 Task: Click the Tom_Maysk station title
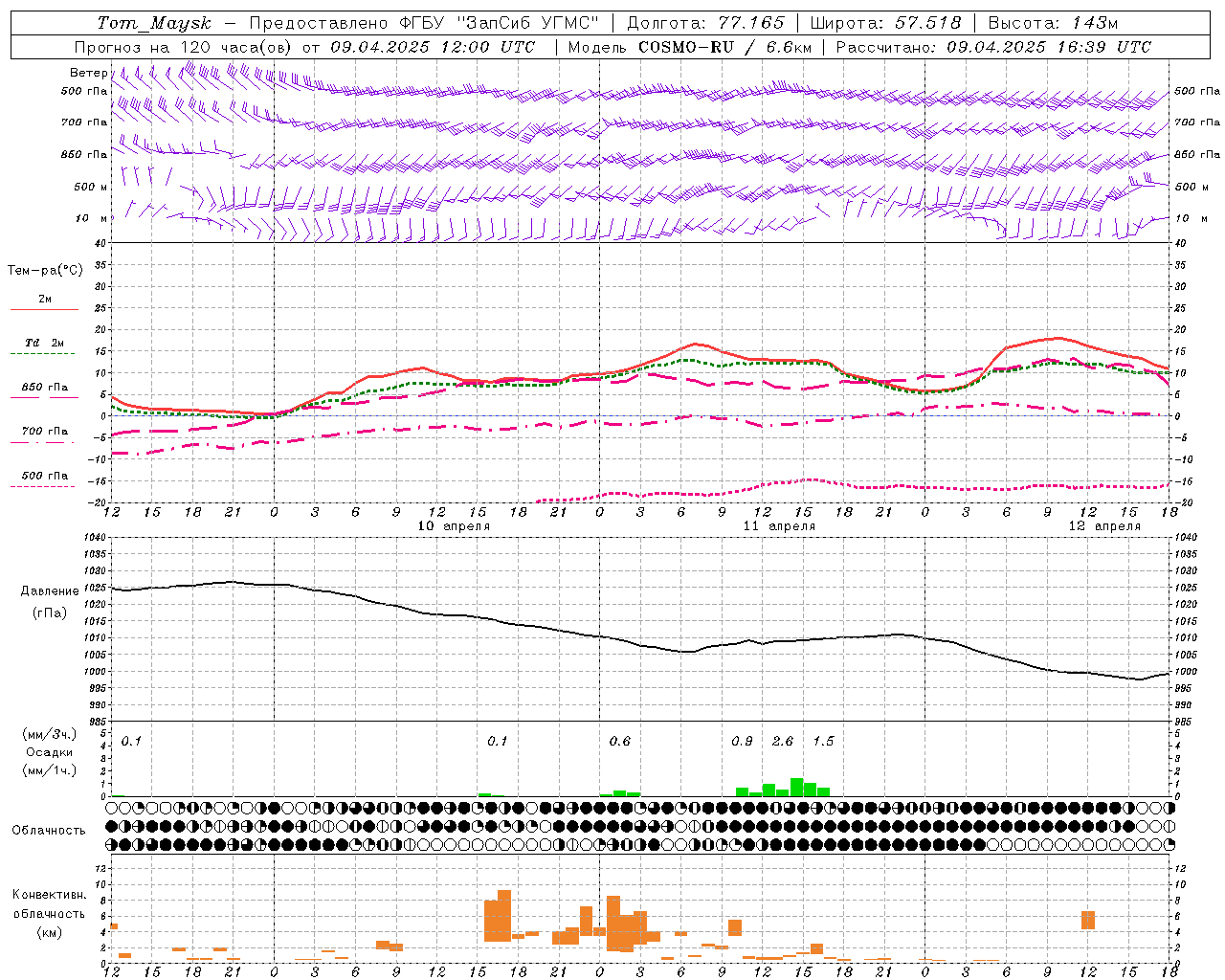pyautogui.click(x=155, y=23)
